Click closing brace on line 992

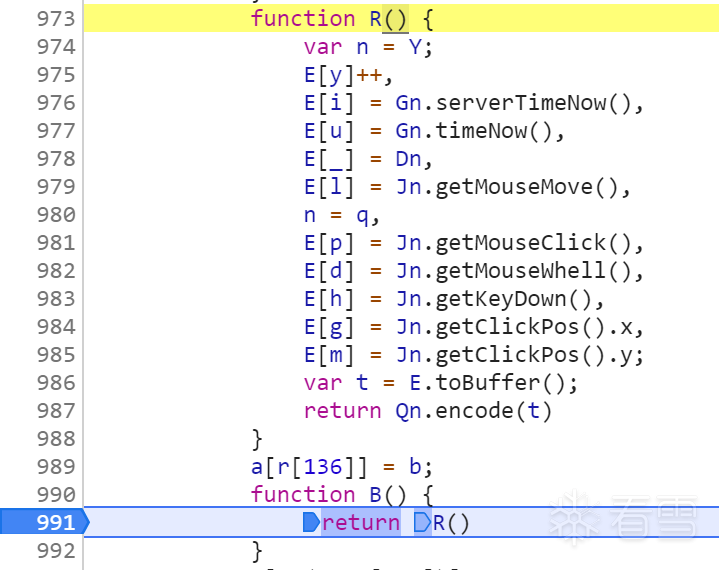click(257, 551)
